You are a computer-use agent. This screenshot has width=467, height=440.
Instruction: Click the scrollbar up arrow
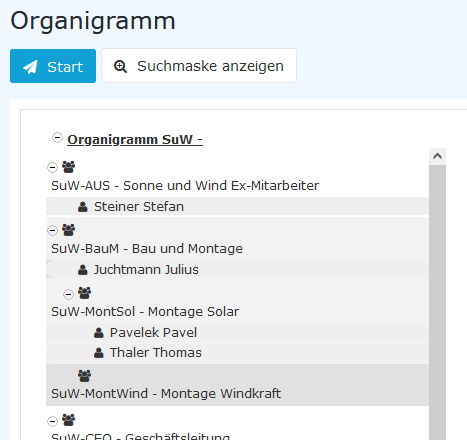437,156
